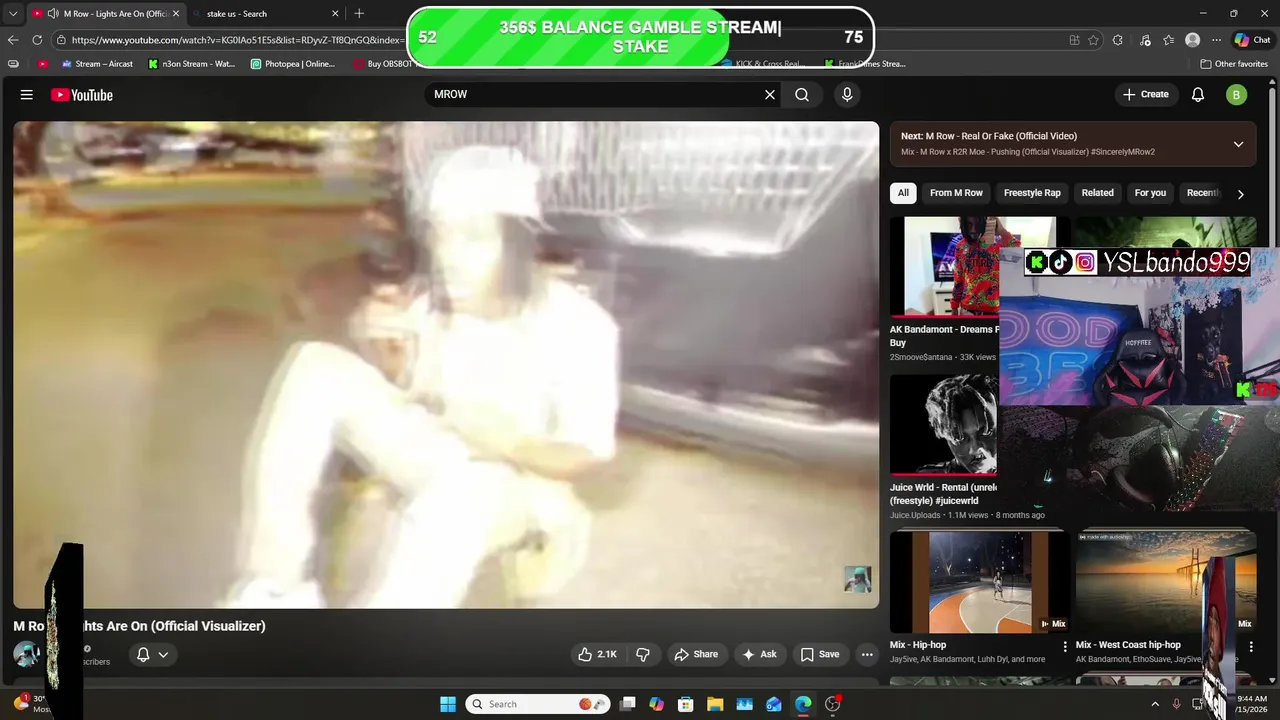
Task: Show more filter chips with right arrow
Action: pyautogui.click(x=1240, y=194)
